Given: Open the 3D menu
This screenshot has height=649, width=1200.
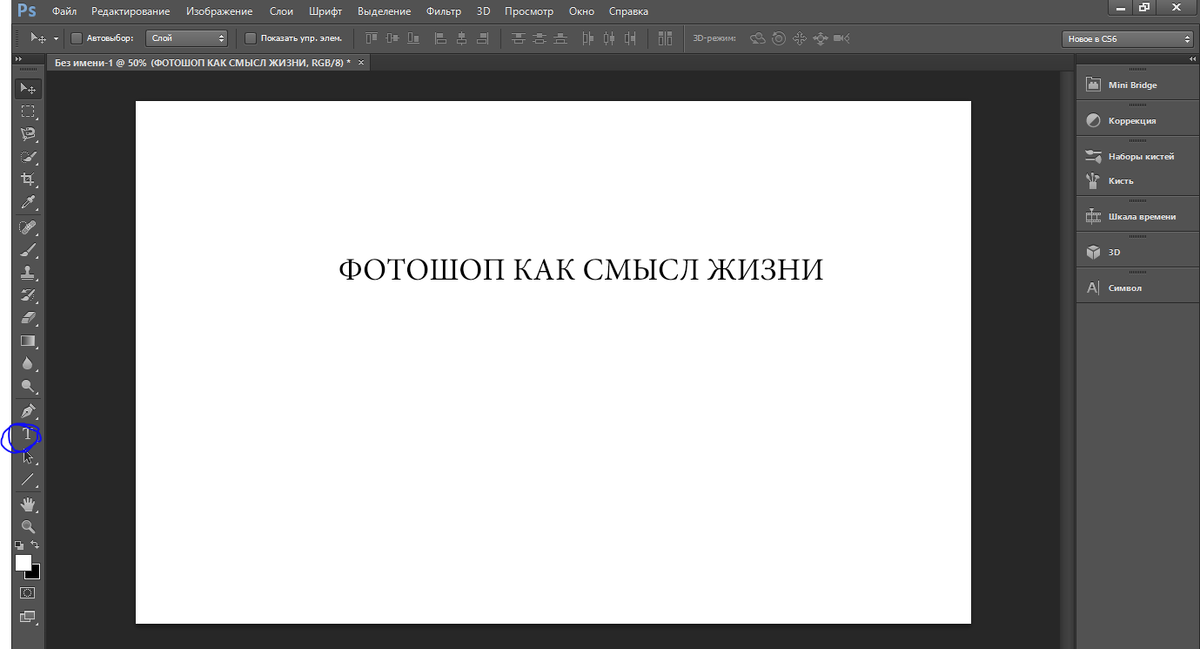Looking at the screenshot, I should coord(483,11).
